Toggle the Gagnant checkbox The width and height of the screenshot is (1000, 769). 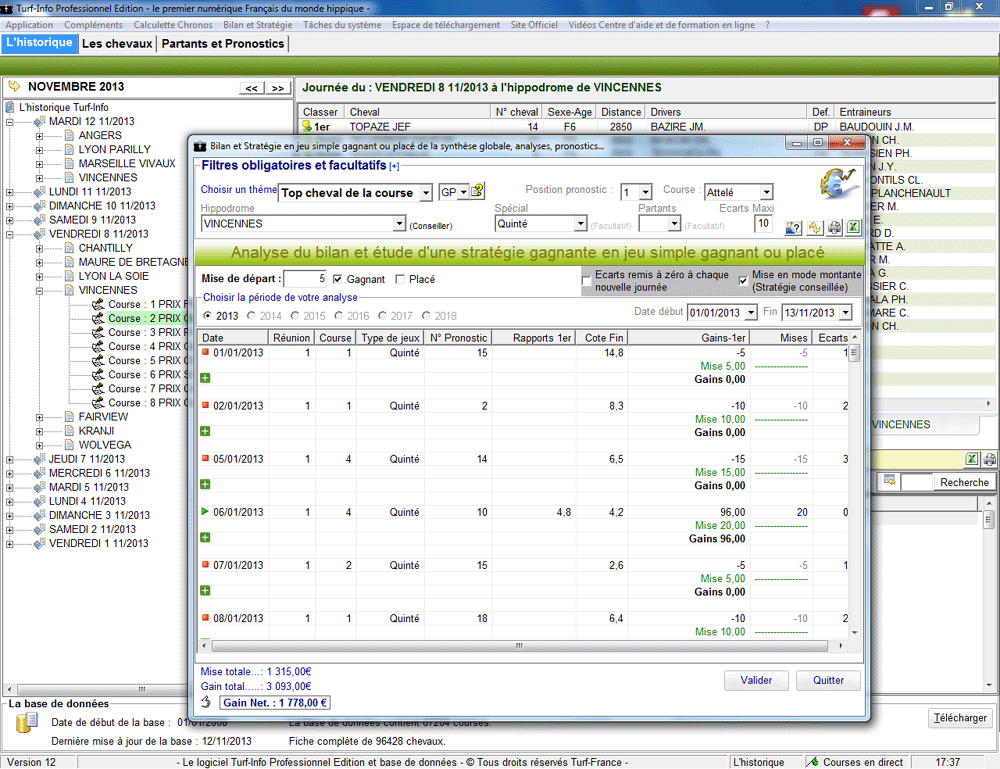coord(337,279)
